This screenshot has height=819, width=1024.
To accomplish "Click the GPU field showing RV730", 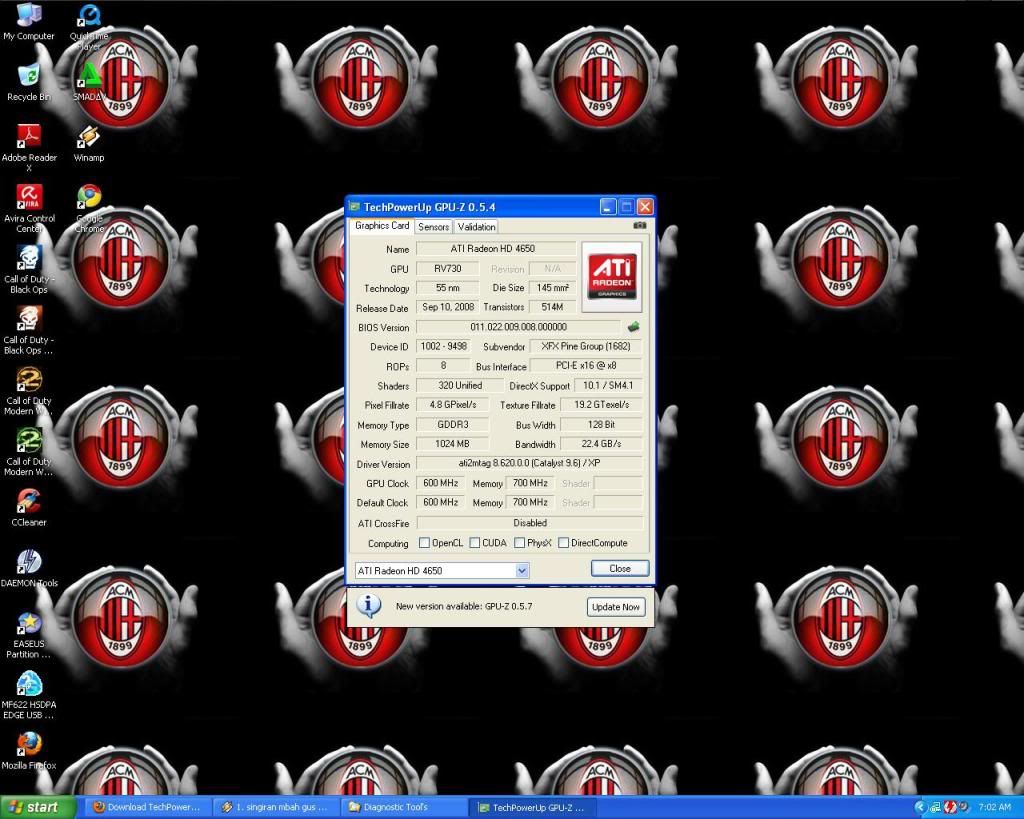I will 447,268.
